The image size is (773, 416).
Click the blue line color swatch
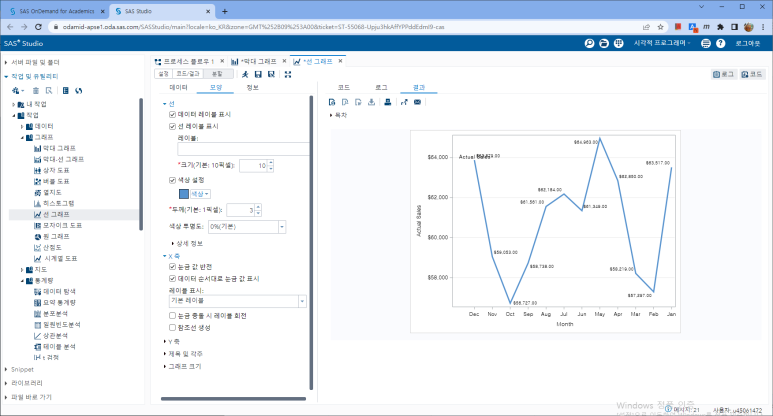tap(184, 194)
